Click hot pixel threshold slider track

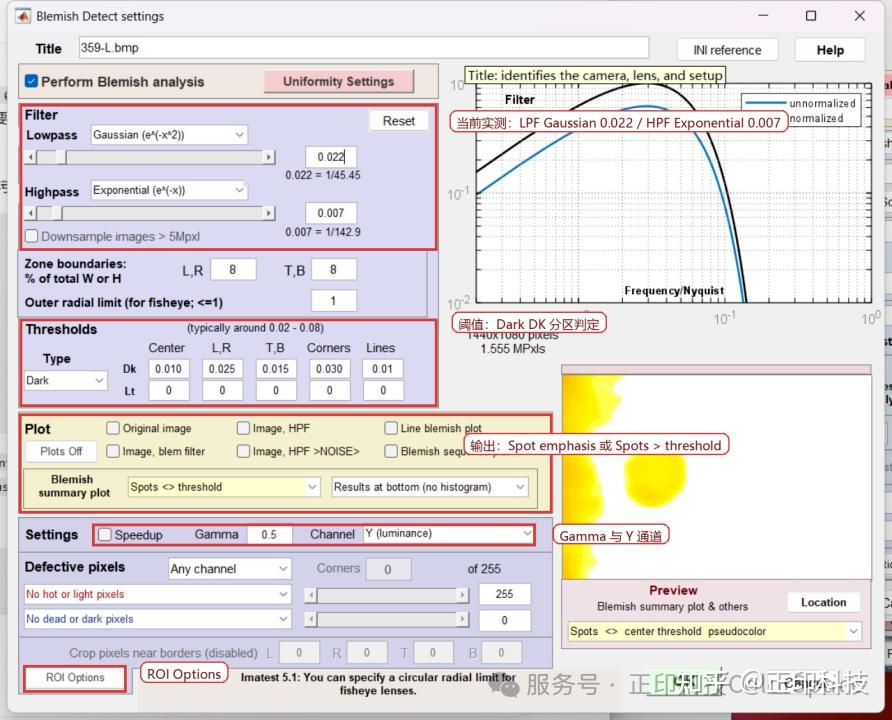(387, 595)
